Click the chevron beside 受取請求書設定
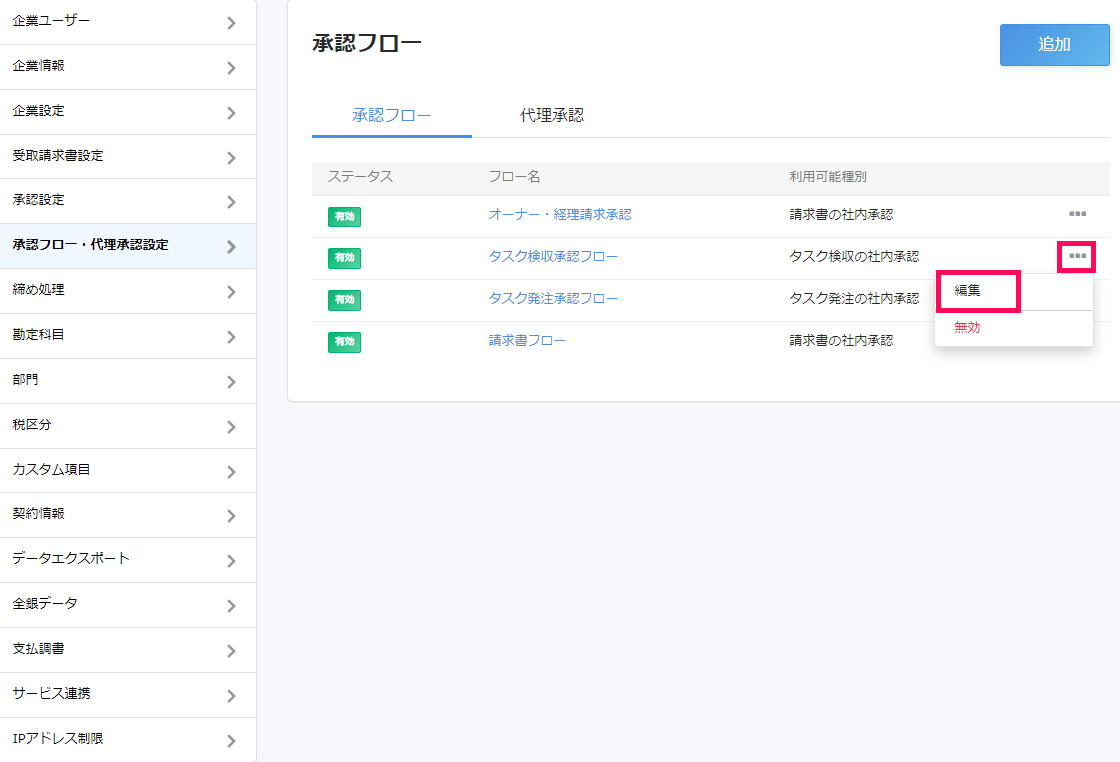 231,158
